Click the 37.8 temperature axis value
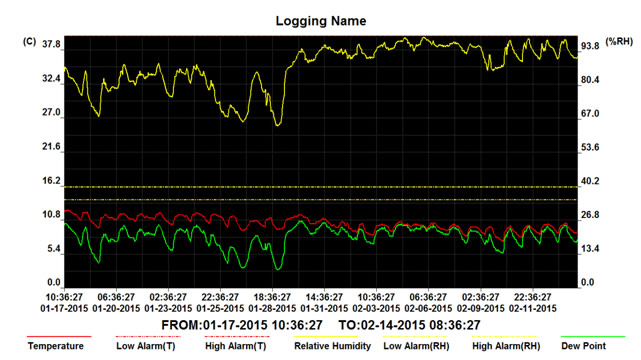The width and height of the screenshot is (641, 360). click(52, 45)
